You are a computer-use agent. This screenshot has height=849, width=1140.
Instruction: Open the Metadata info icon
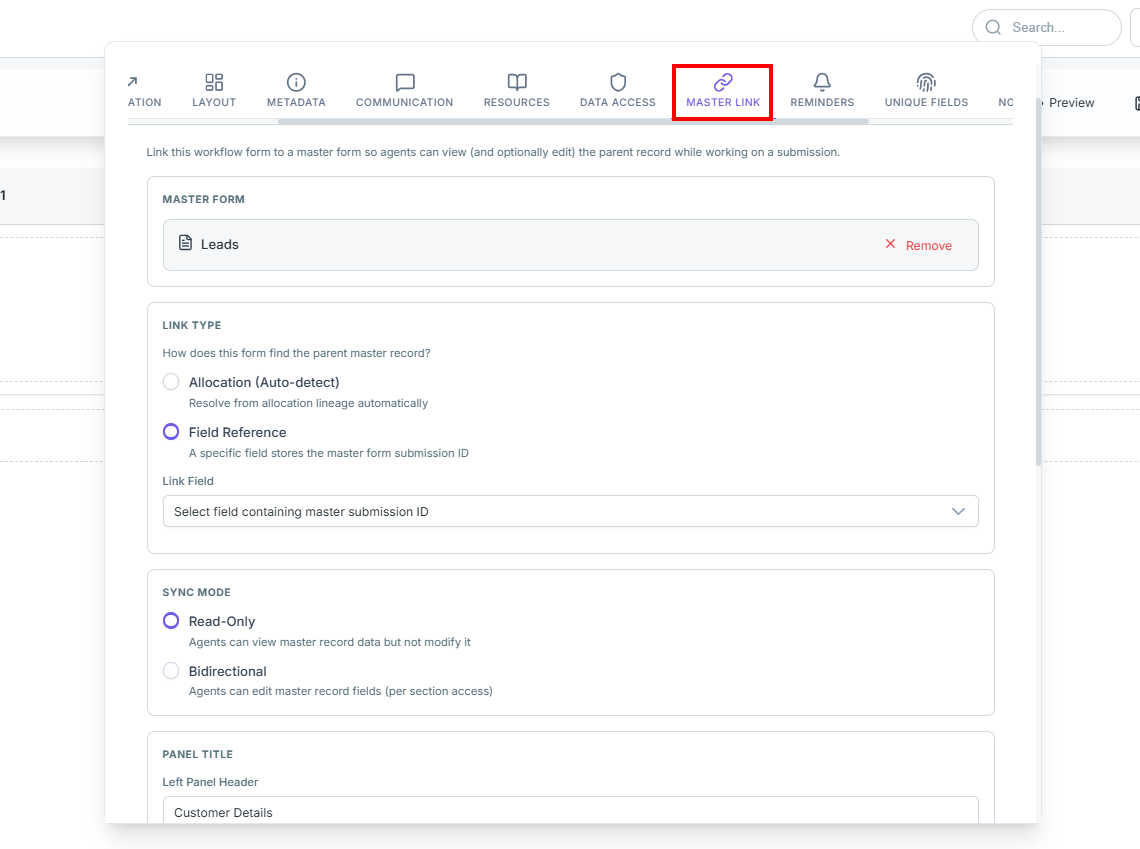tap(296, 82)
